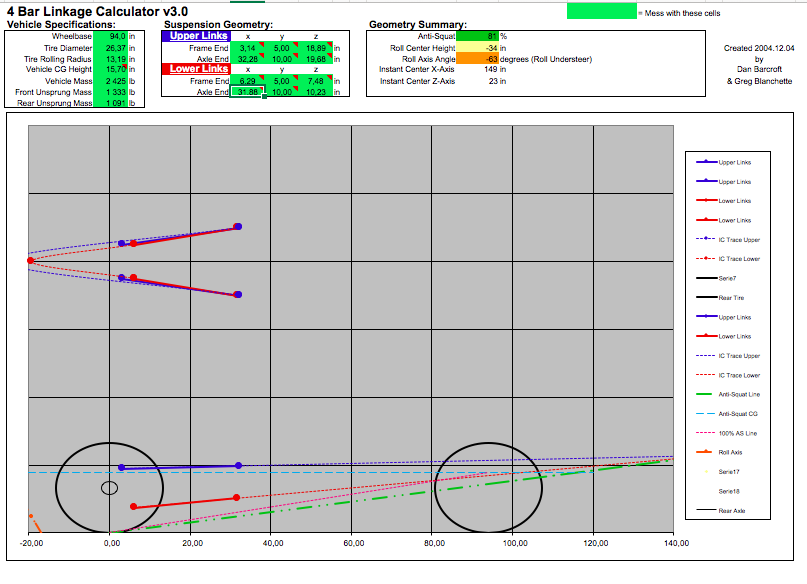Image resolution: width=807 pixels, height=584 pixels.
Task: Select the Instant Center X-Axis value 149
Action: click(490, 69)
